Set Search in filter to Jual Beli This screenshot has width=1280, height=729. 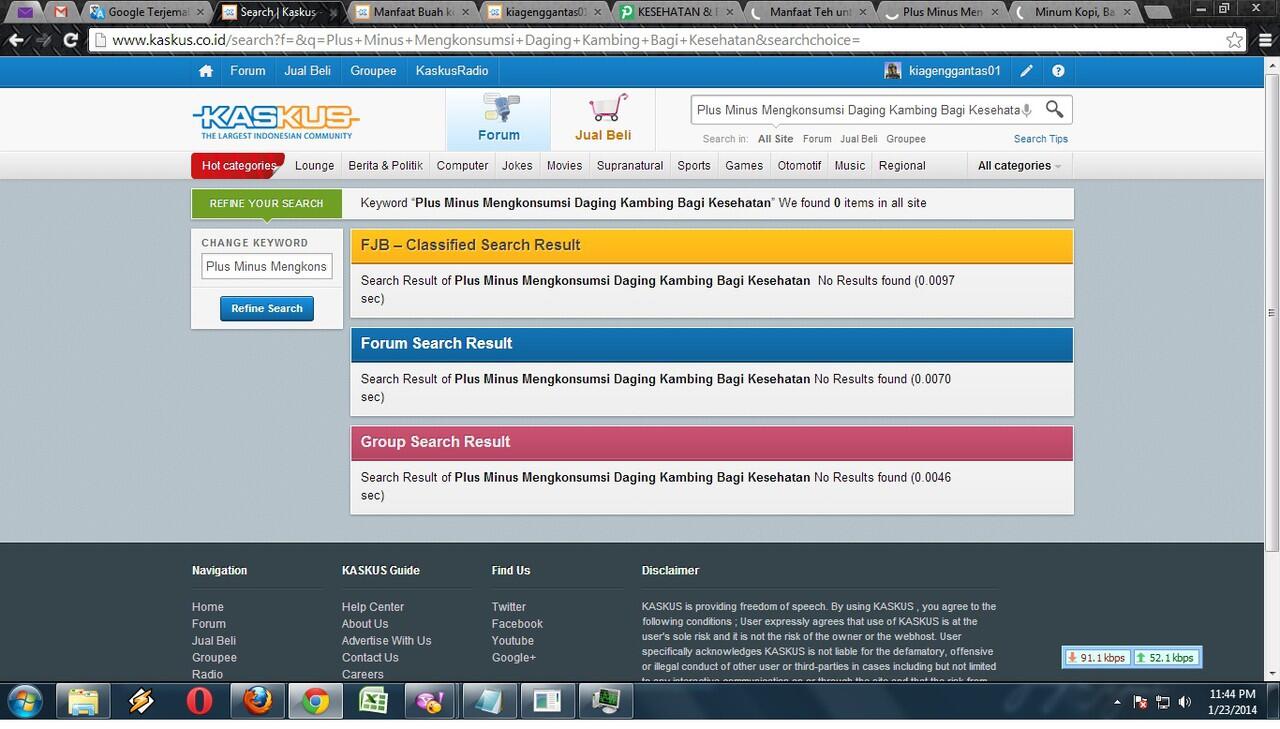pyautogui.click(x=859, y=139)
